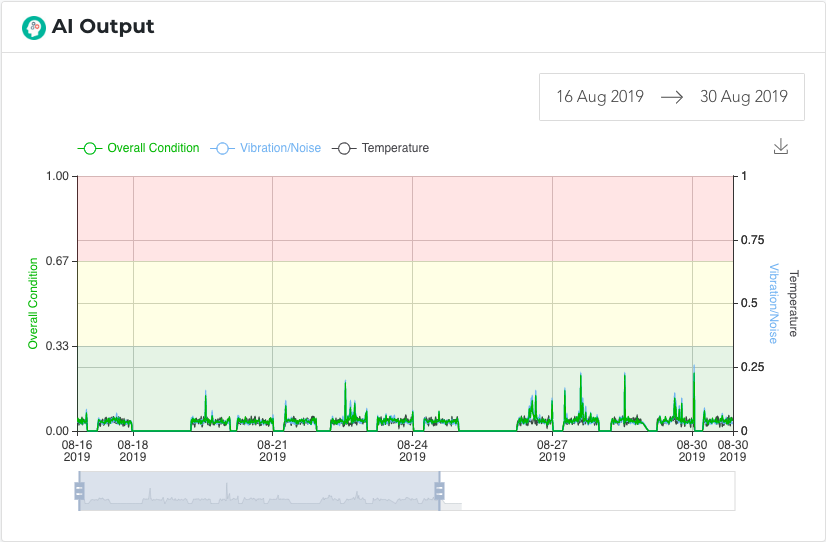Viewport: 826px width, 542px height.
Task: Open the end date 30 Aug 2019 picker
Action: tap(743, 97)
